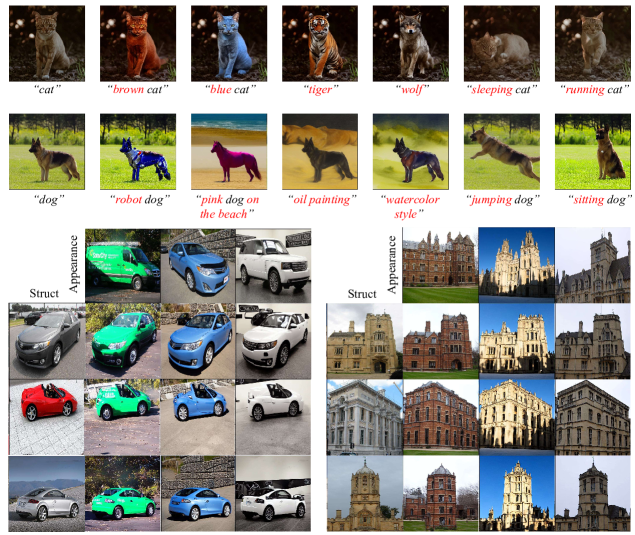This screenshot has height=535, width=635.
Task: Click the "running cat" caption
Action: point(595,90)
